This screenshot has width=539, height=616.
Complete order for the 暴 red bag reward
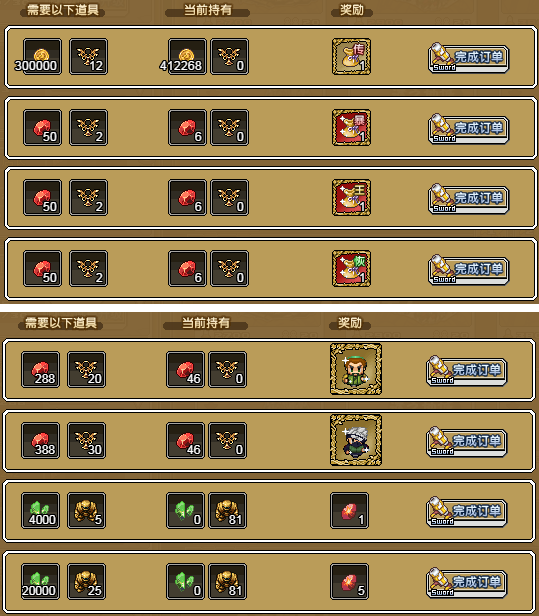pos(468,128)
